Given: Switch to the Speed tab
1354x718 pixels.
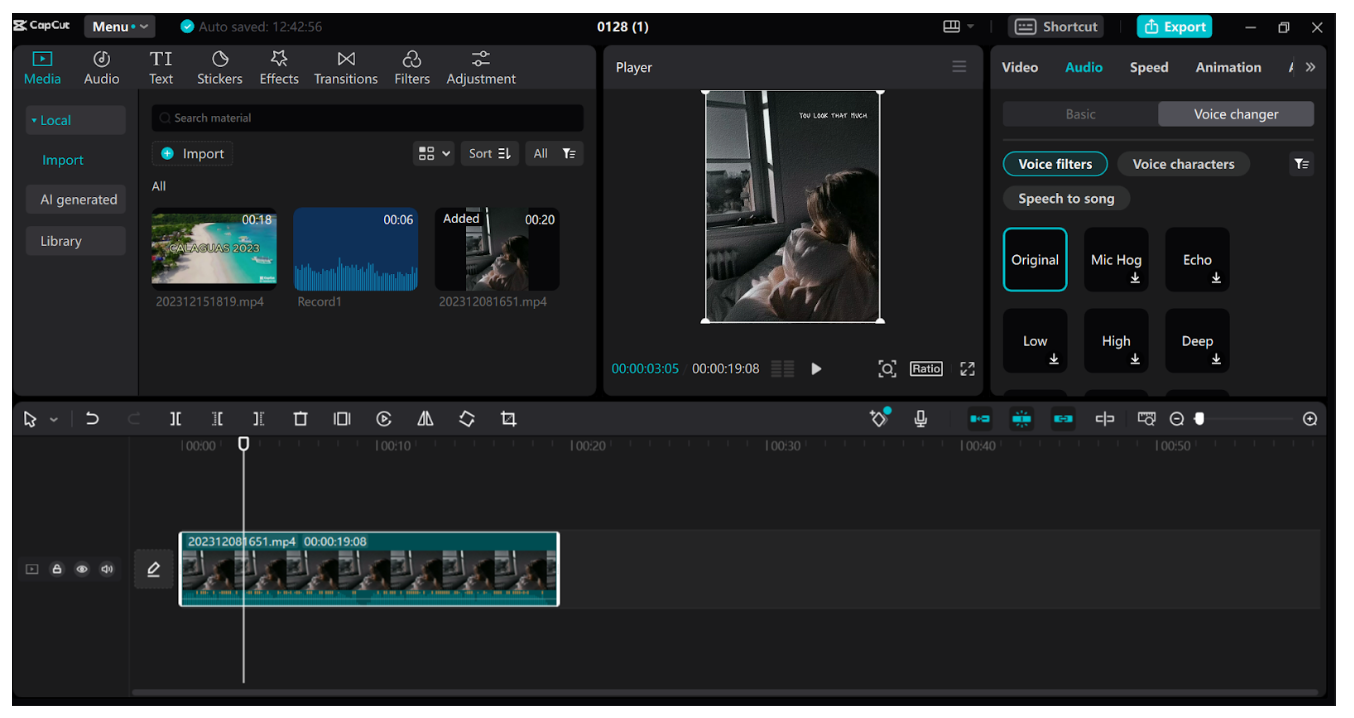Looking at the screenshot, I should pos(1149,67).
